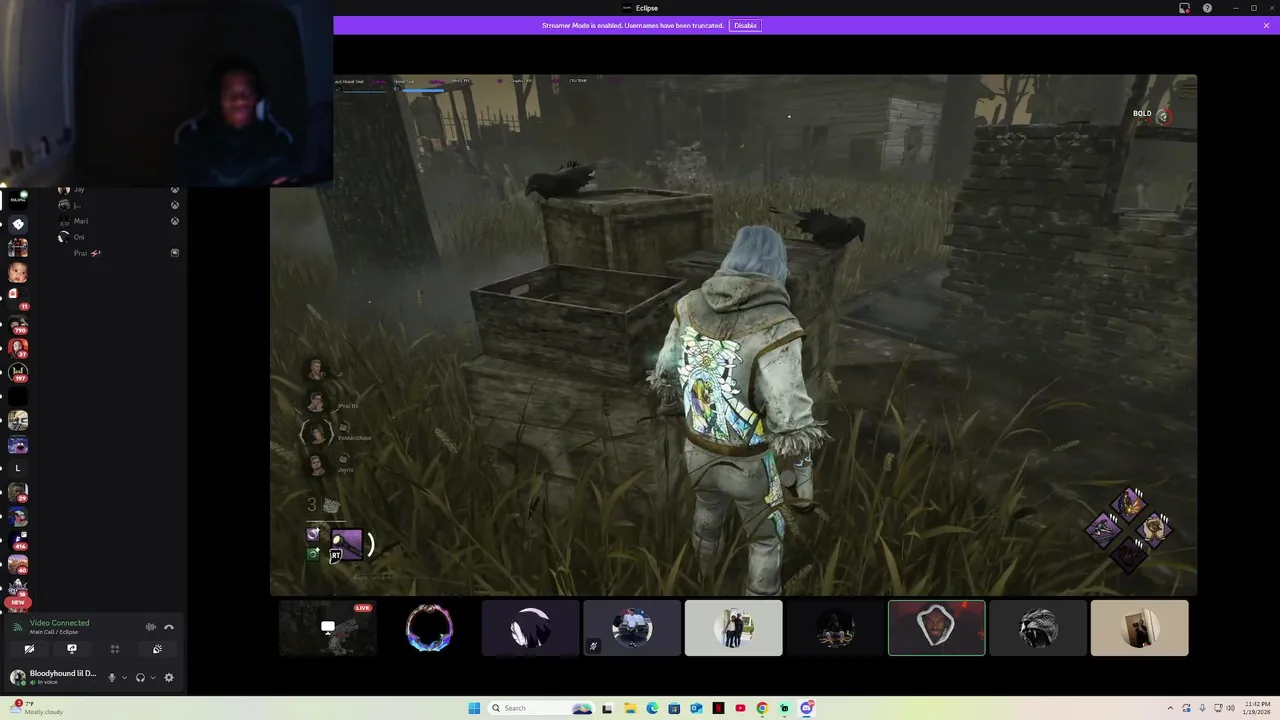
Task: Mute the microphone
Action: click(112, 678)
